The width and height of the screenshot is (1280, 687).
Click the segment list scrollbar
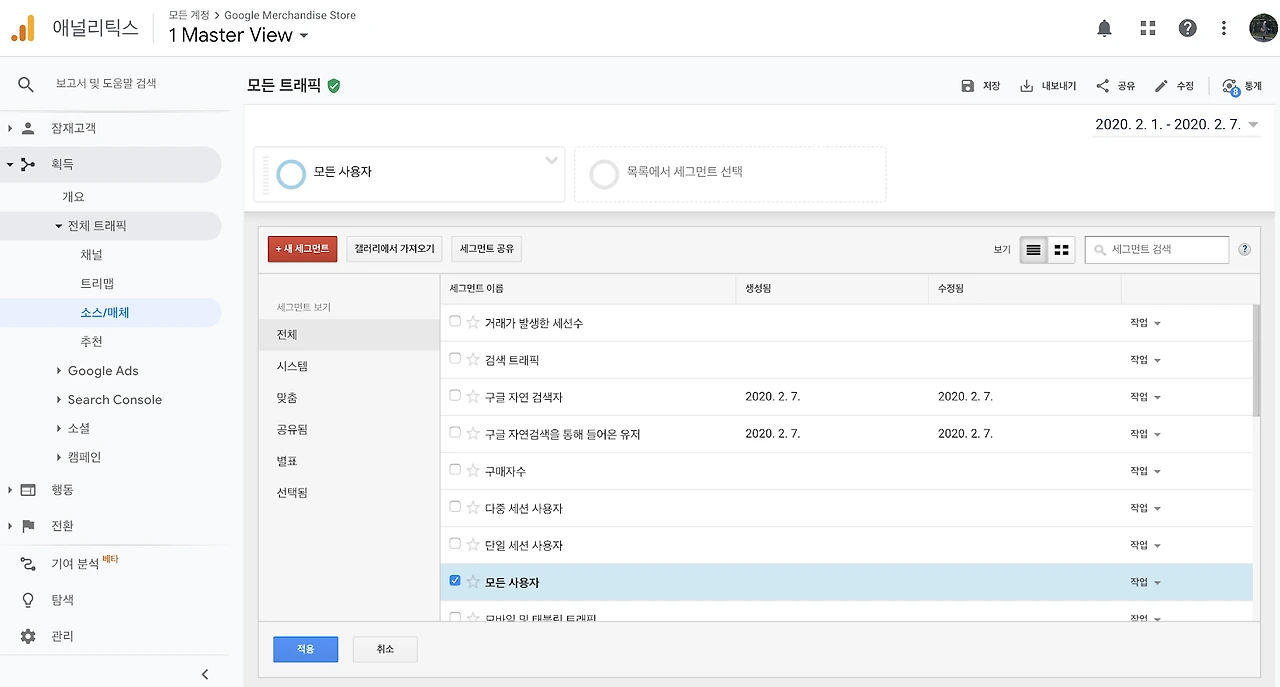[1256, 361]
